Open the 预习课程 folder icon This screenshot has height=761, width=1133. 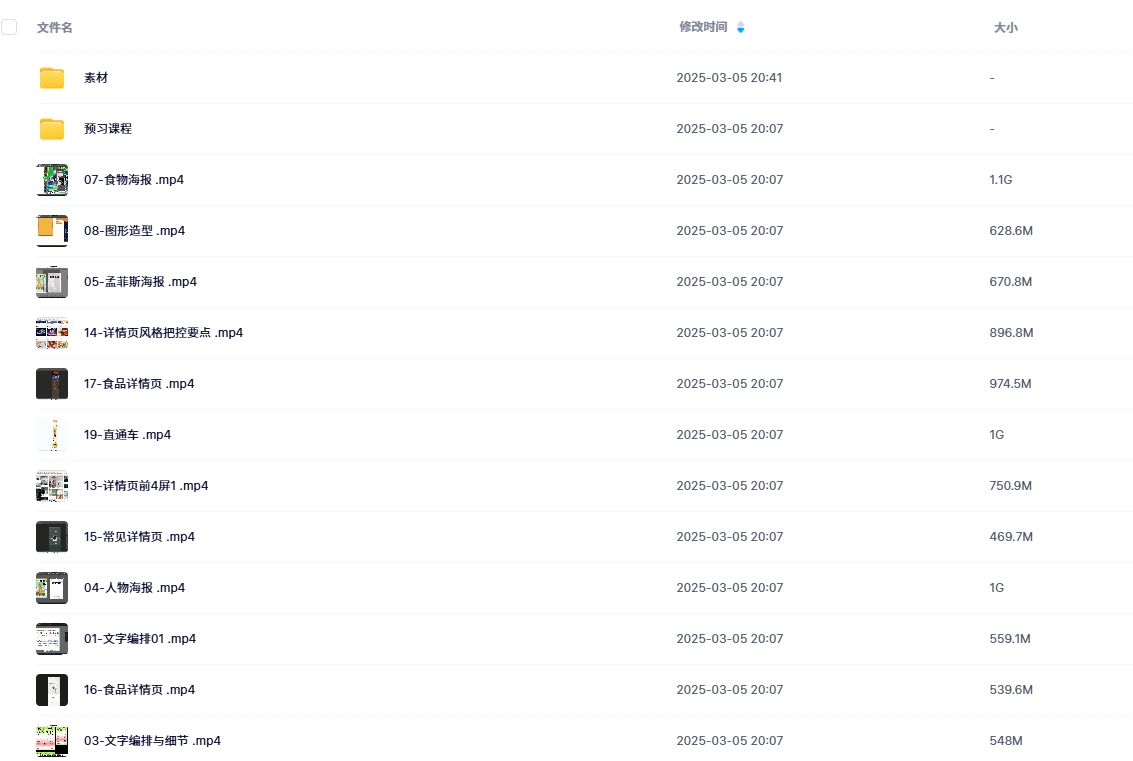point(52,129)
